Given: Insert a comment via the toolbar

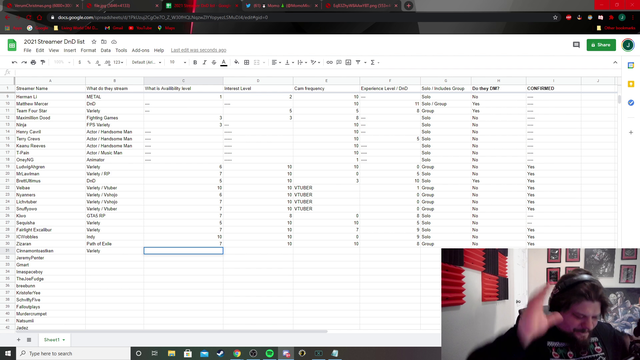Looking at the screenshot, I should coord(339,62).
